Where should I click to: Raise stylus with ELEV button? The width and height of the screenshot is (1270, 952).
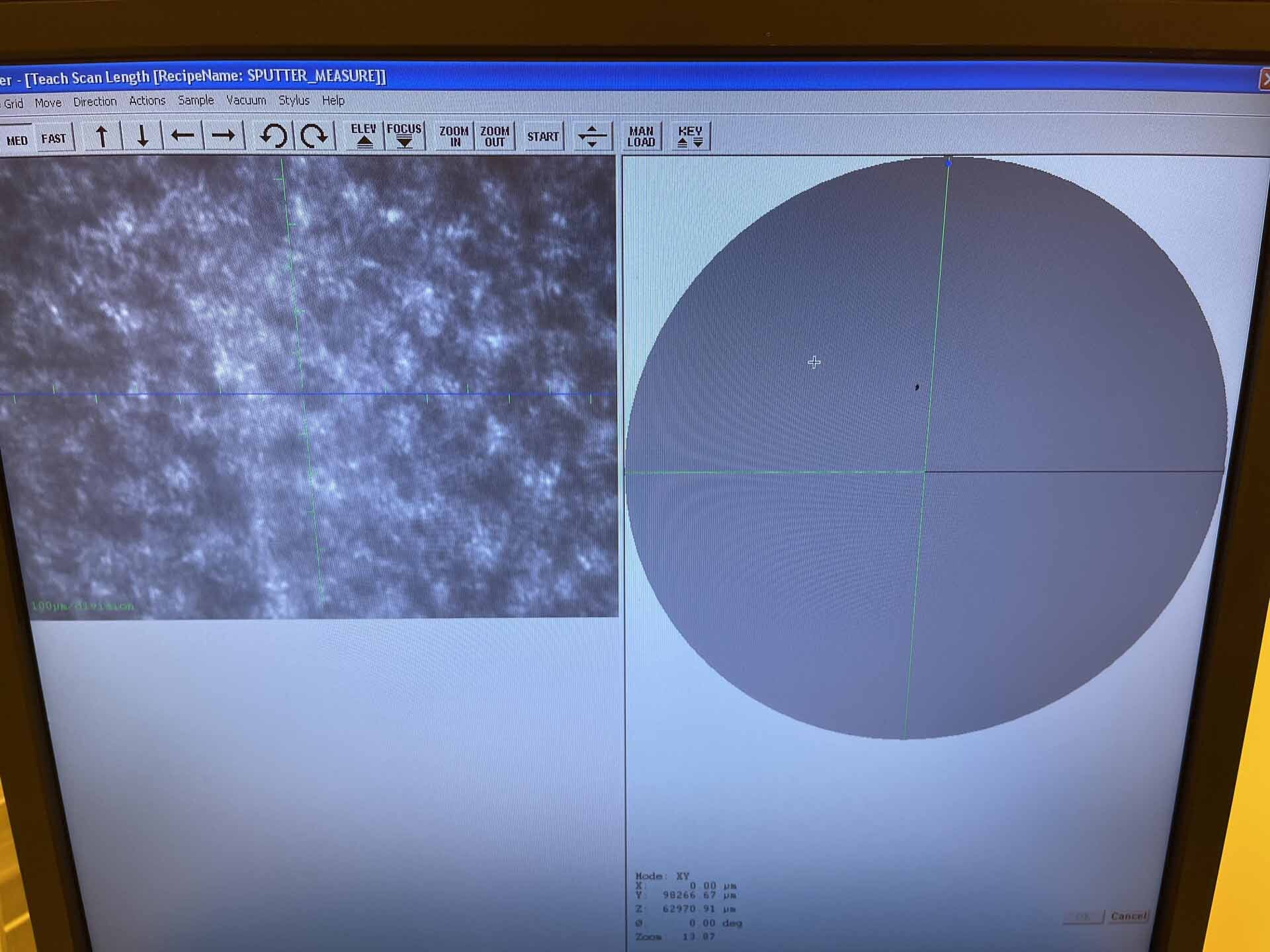click(x=364, y=136)
